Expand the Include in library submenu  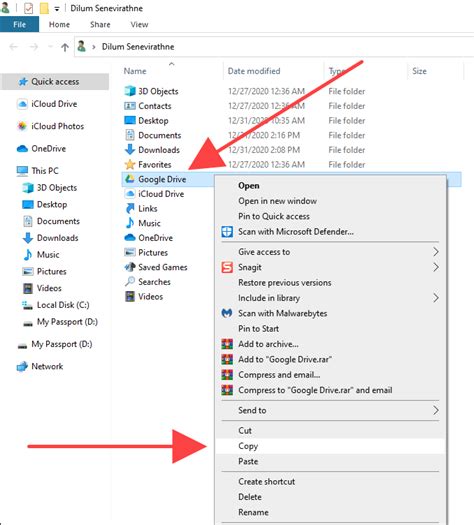coord(436,298)
